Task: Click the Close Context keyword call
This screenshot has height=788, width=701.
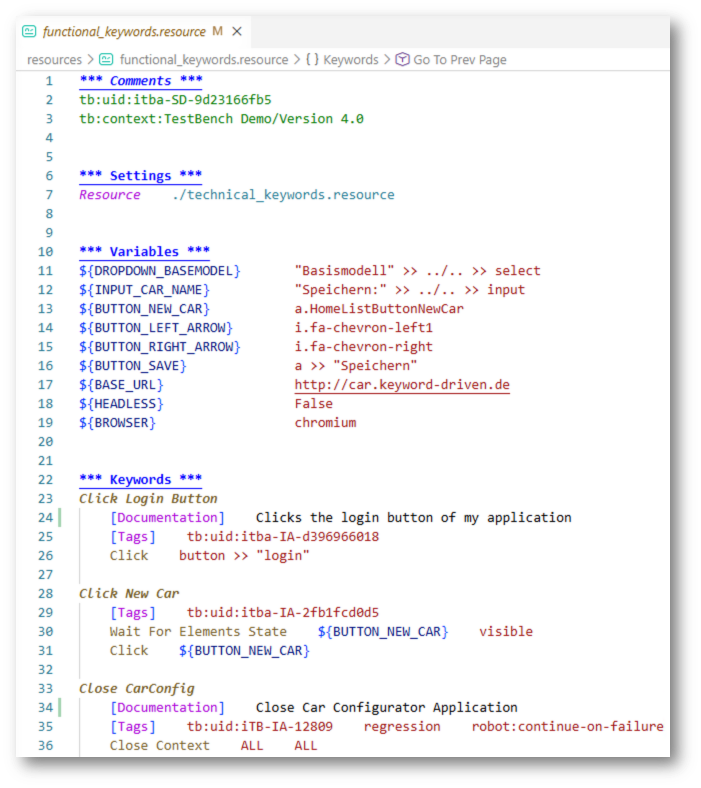Action: pyautogui.click(x=160, y=746)
